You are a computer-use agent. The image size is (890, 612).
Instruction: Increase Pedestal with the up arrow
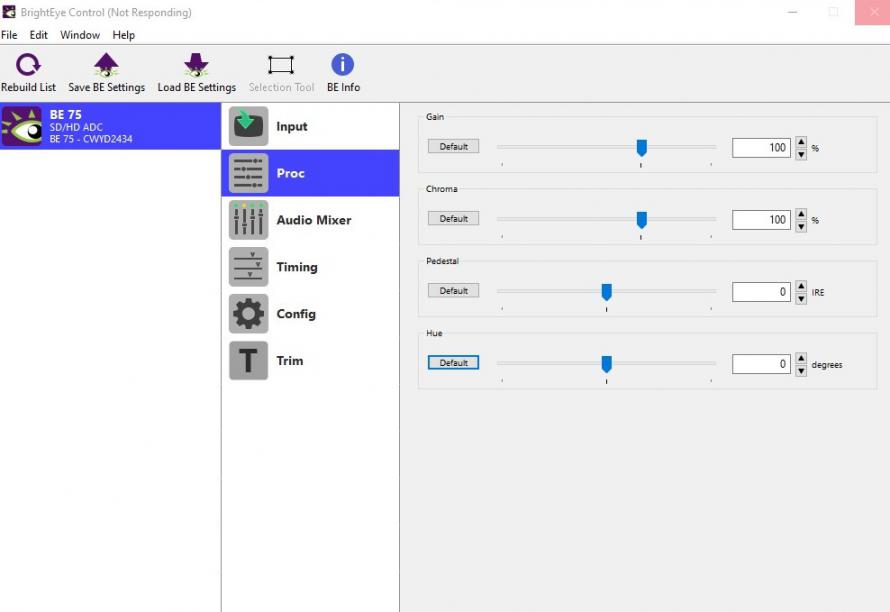[801, 287]
